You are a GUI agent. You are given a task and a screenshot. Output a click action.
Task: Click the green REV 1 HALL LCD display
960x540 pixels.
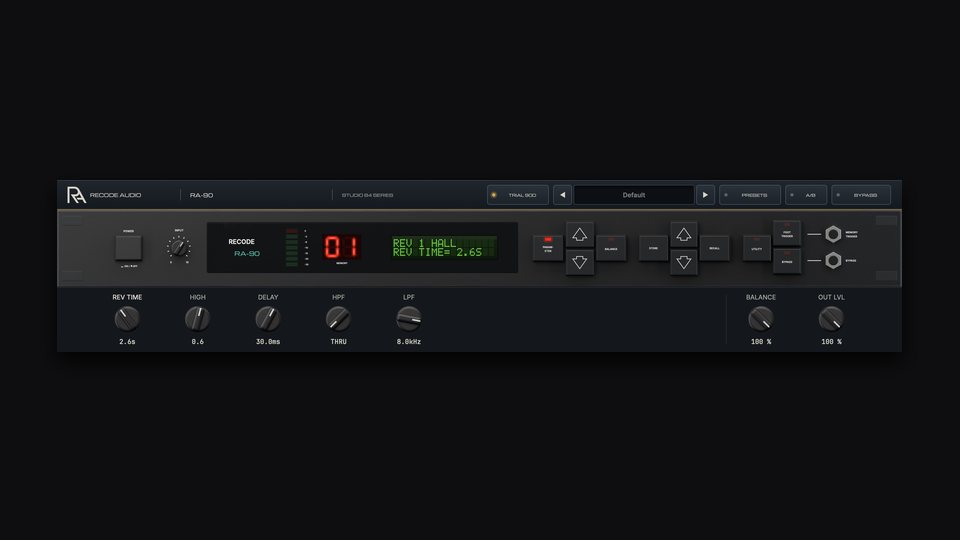(444, 247)
